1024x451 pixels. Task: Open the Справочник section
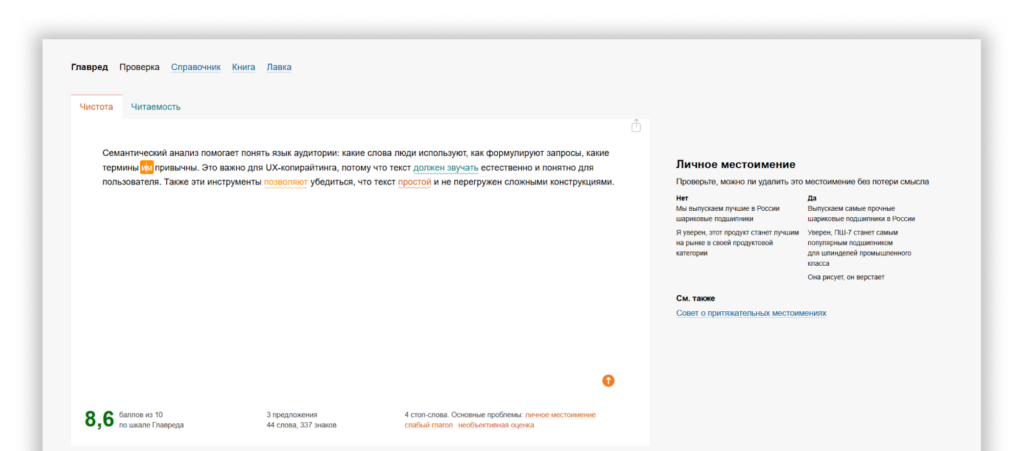pos(195,67)
